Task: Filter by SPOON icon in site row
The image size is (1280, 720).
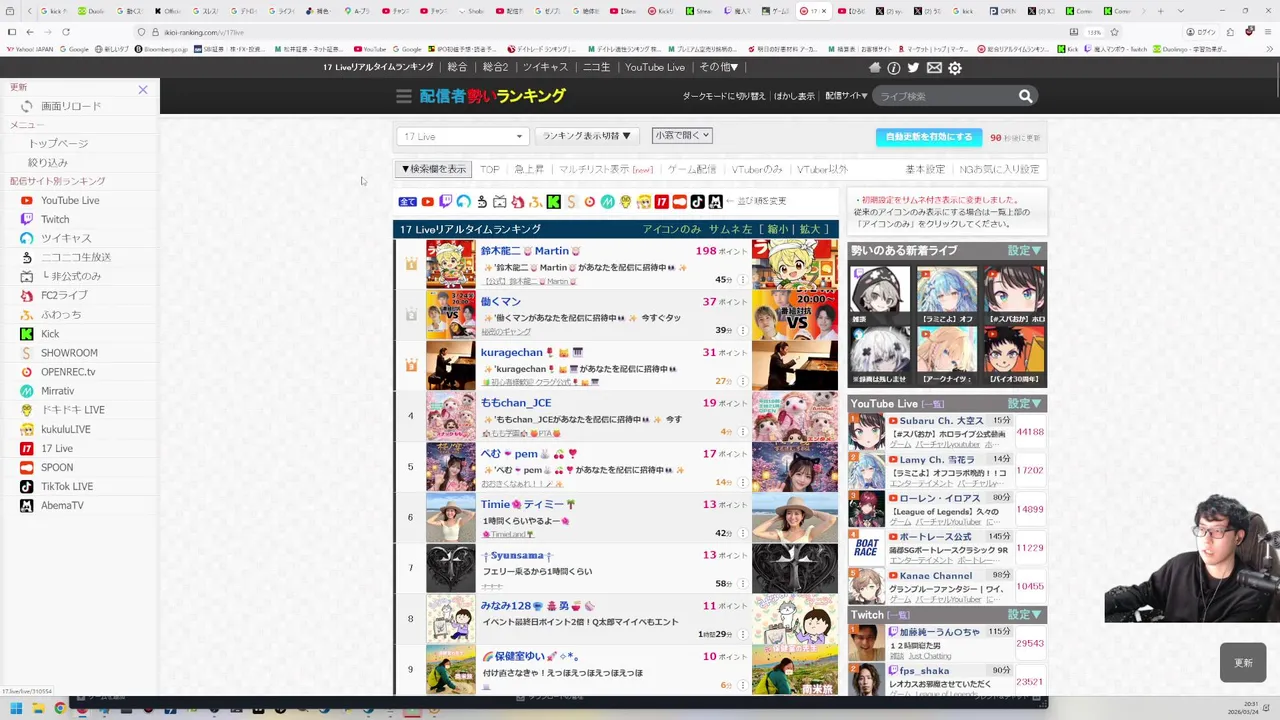Action: [680, 202]
